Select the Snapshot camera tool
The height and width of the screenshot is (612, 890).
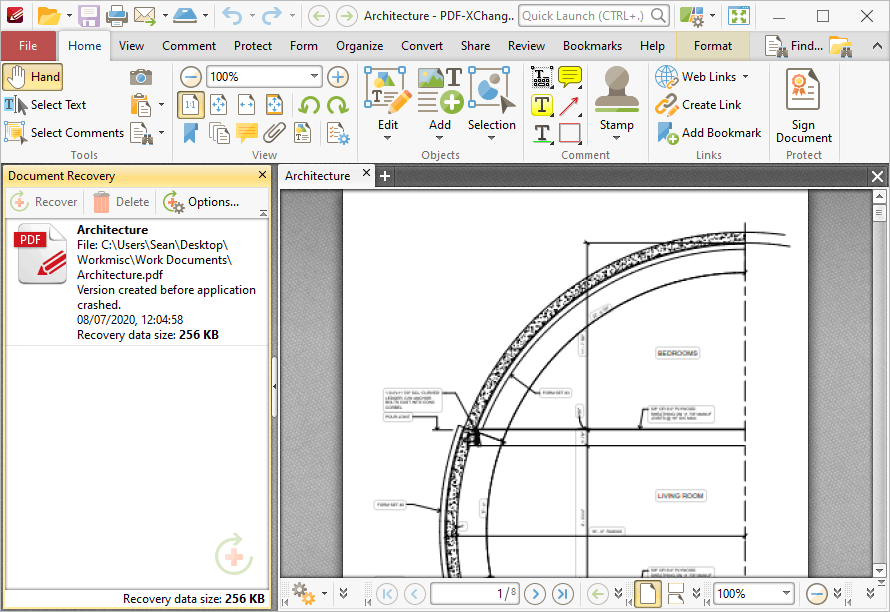click(x=140, y=77)
